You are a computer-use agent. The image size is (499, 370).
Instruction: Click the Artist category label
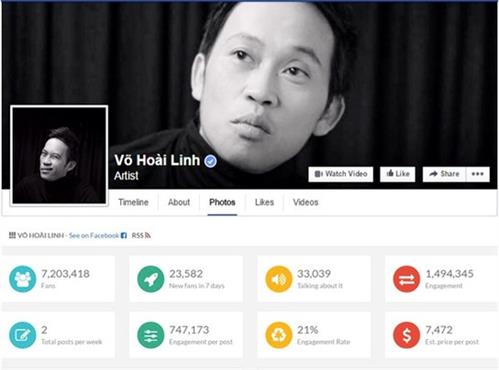click(x=126, y=176)
